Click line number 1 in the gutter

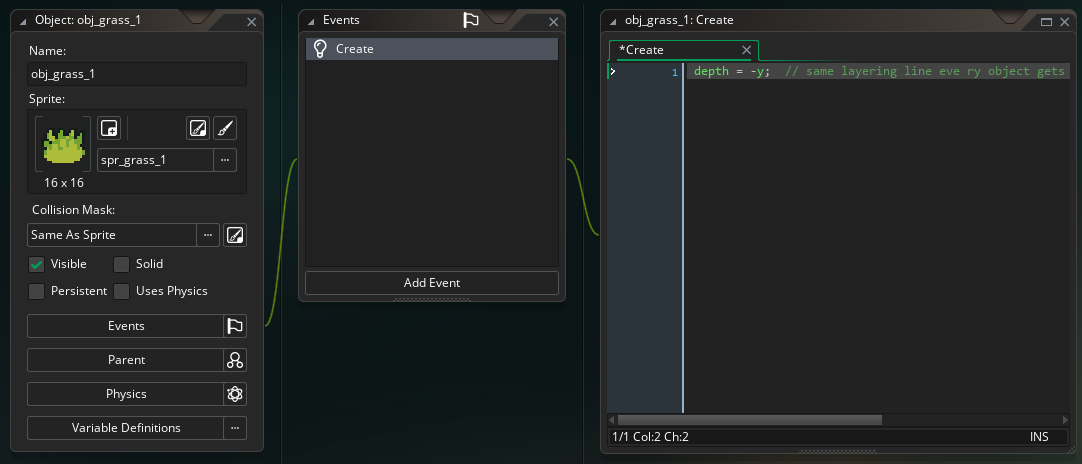pos(675,72)
